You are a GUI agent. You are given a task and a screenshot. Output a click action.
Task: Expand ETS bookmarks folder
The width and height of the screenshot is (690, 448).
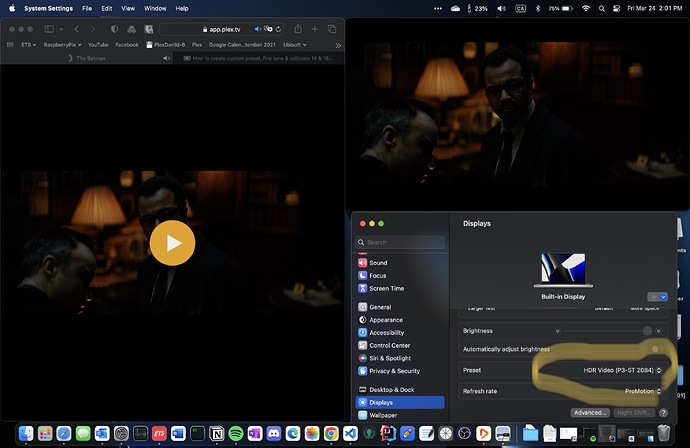[29, 45]
